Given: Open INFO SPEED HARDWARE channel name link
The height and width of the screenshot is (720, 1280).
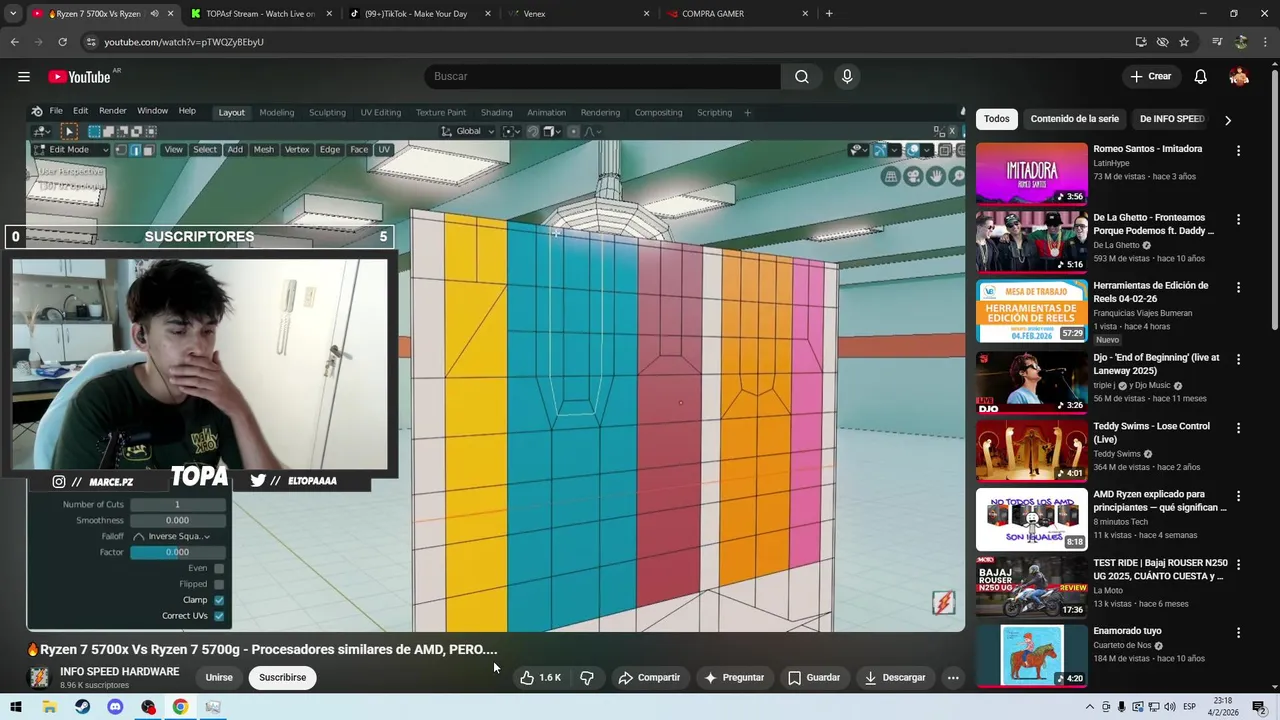Looking at the screenshot, I should 119,672.
